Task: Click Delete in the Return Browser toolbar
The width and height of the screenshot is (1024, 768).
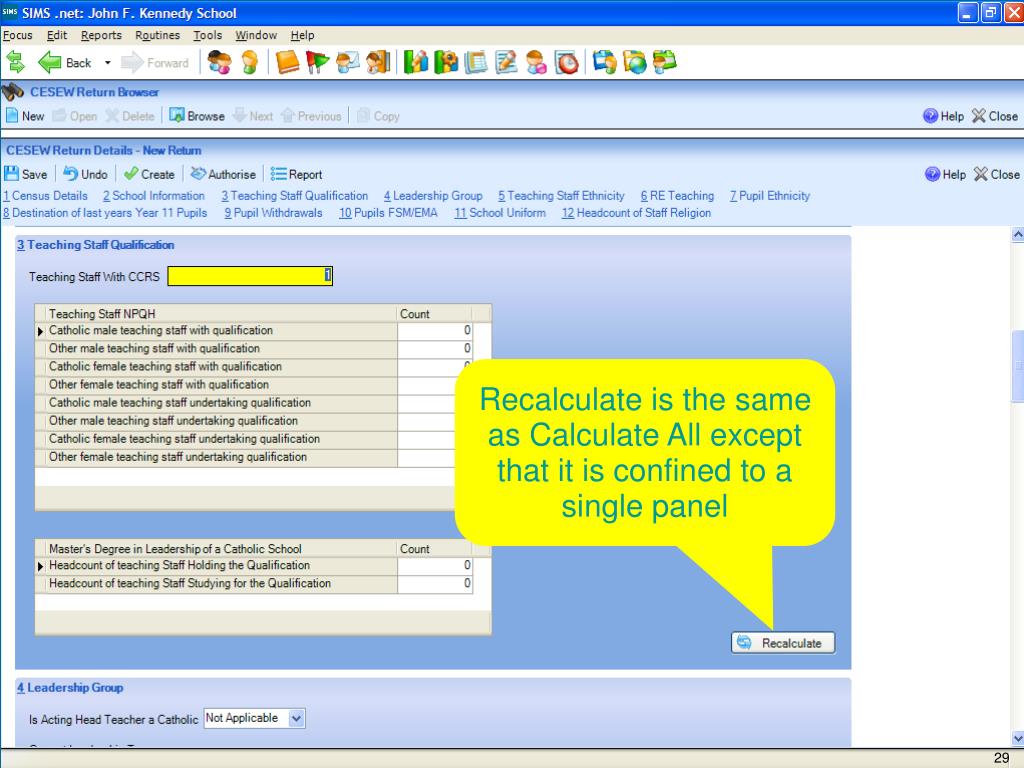Action: tap(130, 116)
